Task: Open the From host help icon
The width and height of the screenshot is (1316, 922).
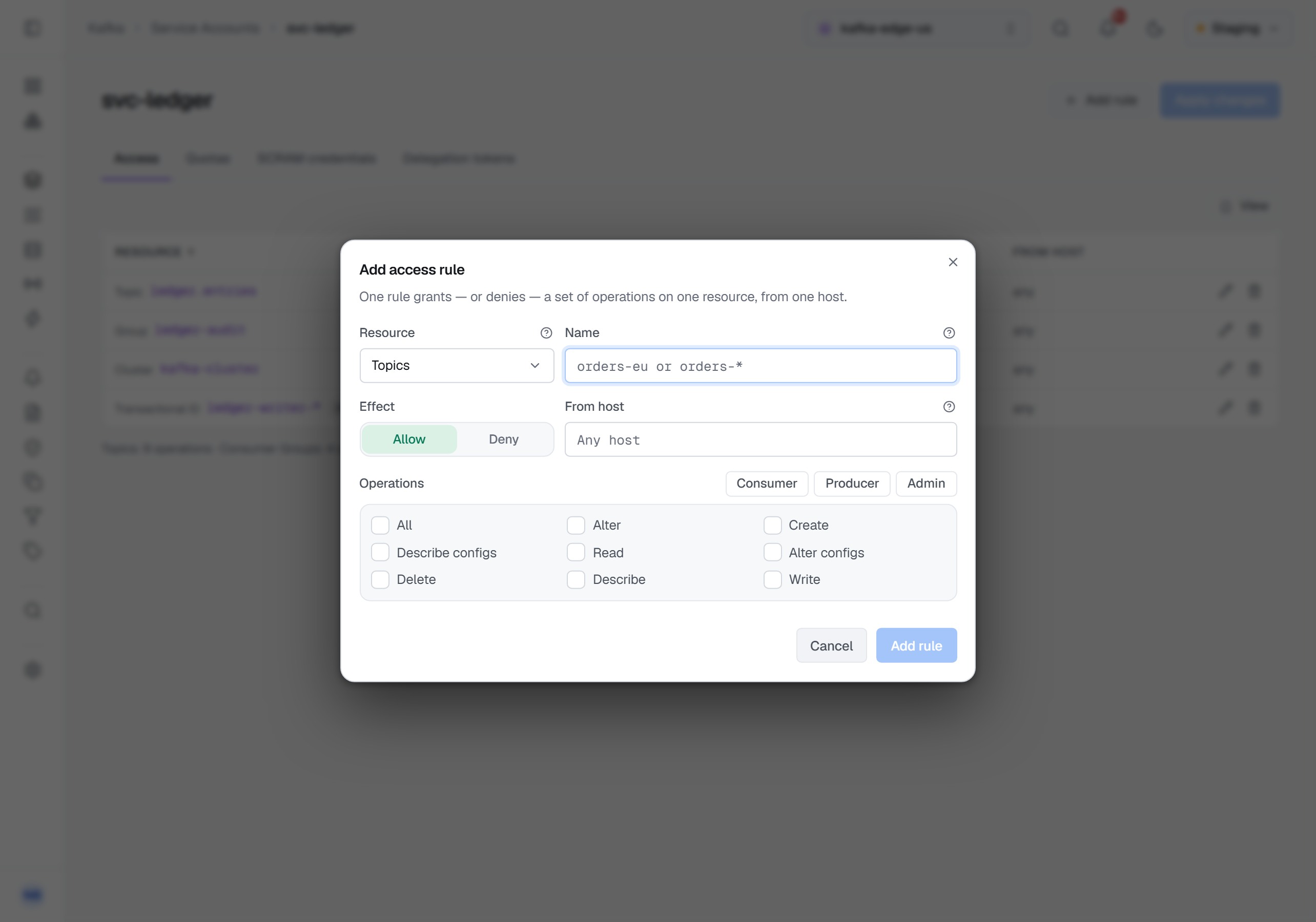Action: [949, 406]
